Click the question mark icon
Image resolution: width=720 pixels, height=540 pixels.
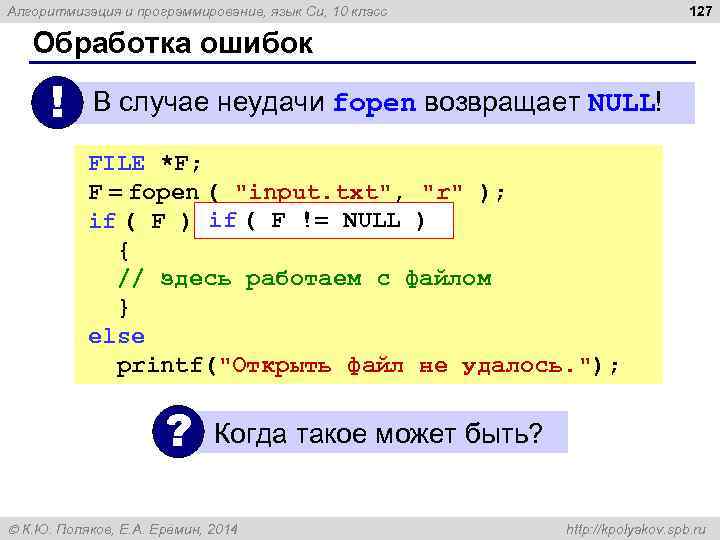point(178,431)
